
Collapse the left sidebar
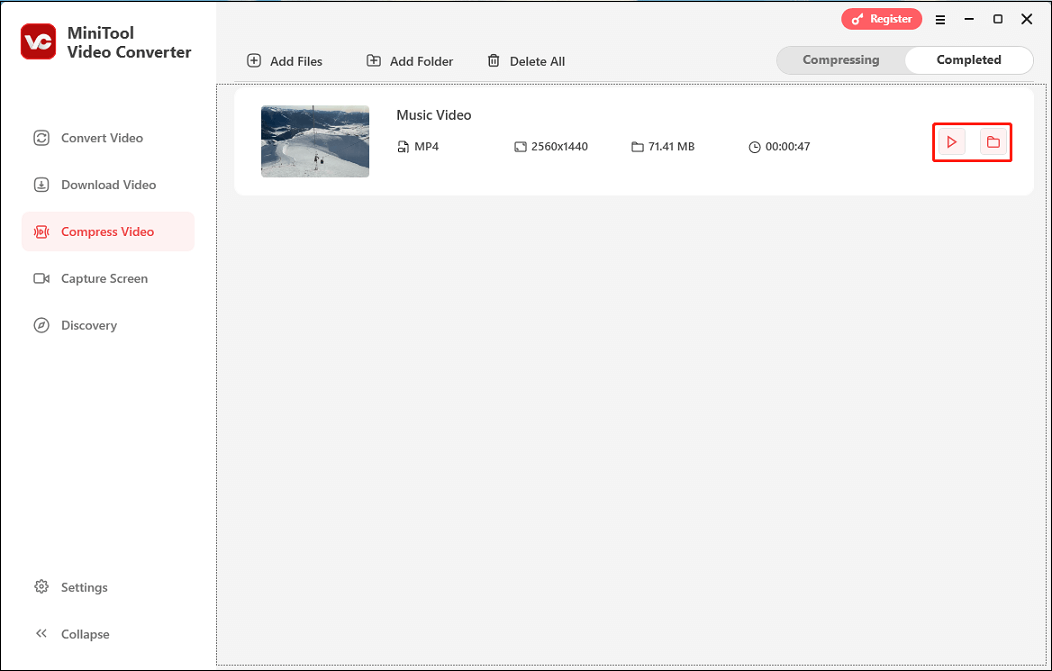[x=72, y=634]
